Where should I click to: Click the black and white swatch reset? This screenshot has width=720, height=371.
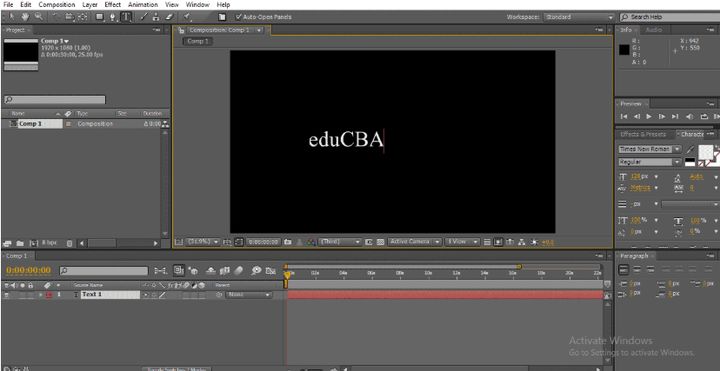coord(690,162)
